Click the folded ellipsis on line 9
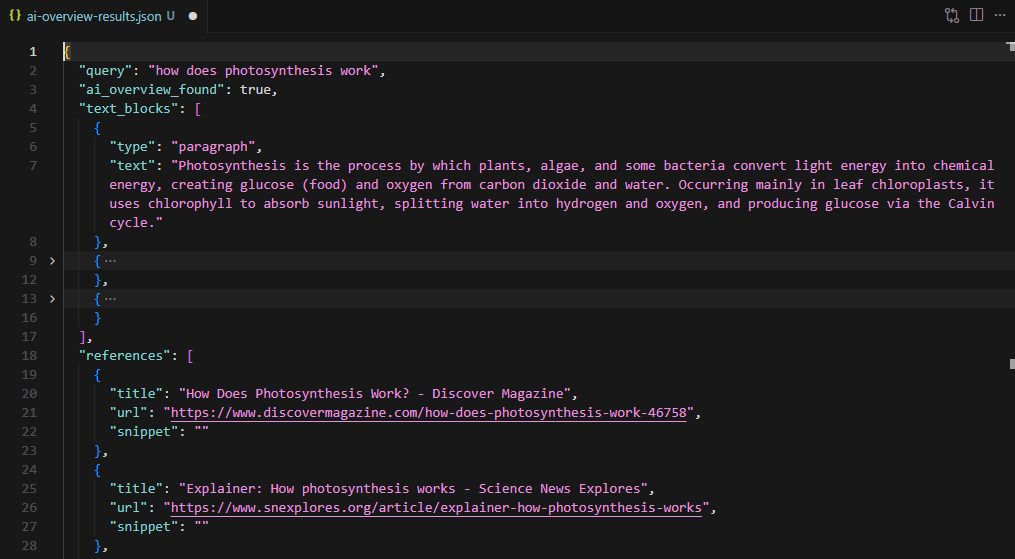This screenshot has width=1015, height=559. [x=111, y=261]
